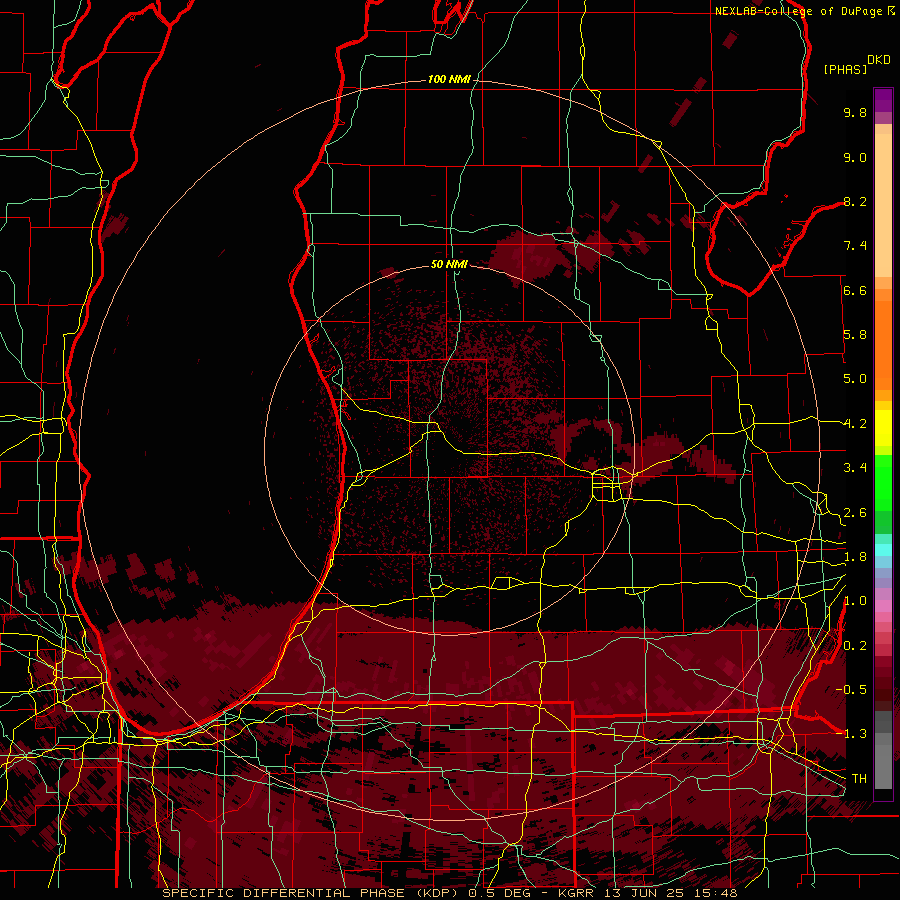Select the 6.6 value on the color scale
The height and width of the screenshot is (900, 900).
[855, 290]
